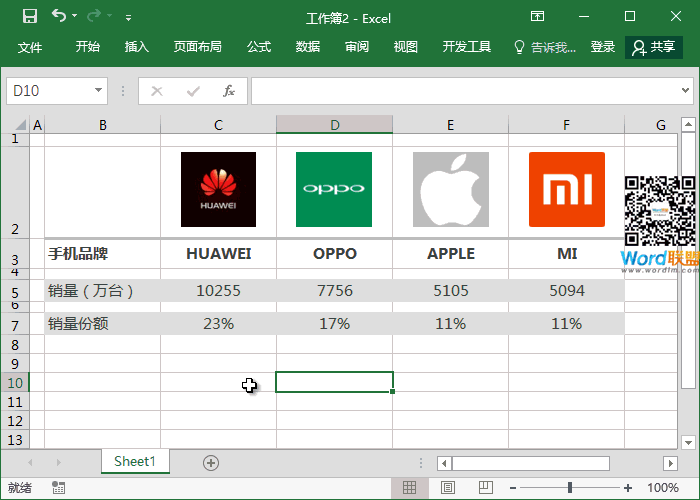The image size is (700, 500).
Task: Click the Select All corner triangle
Action: [21, 125]
